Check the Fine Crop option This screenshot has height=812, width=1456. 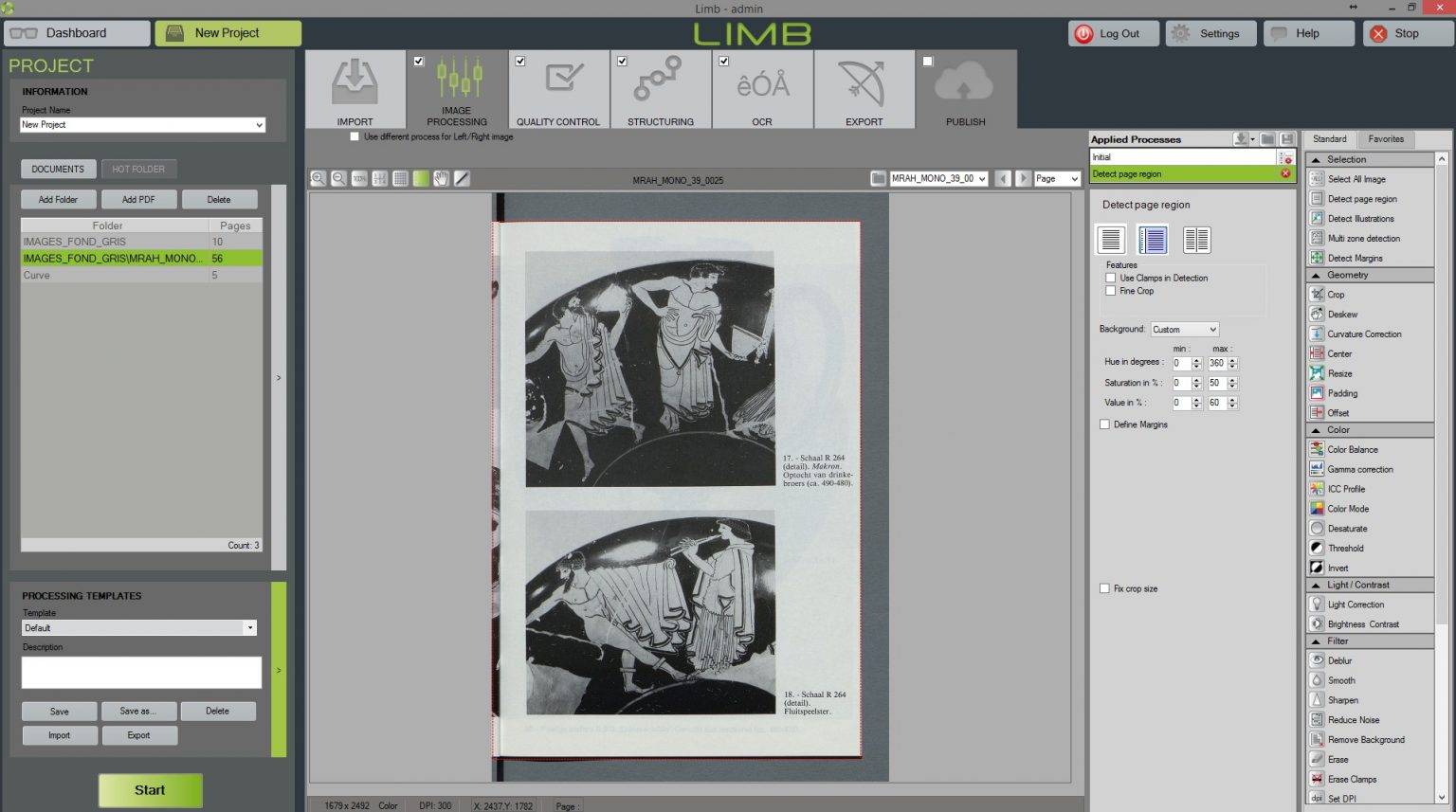1111,291
